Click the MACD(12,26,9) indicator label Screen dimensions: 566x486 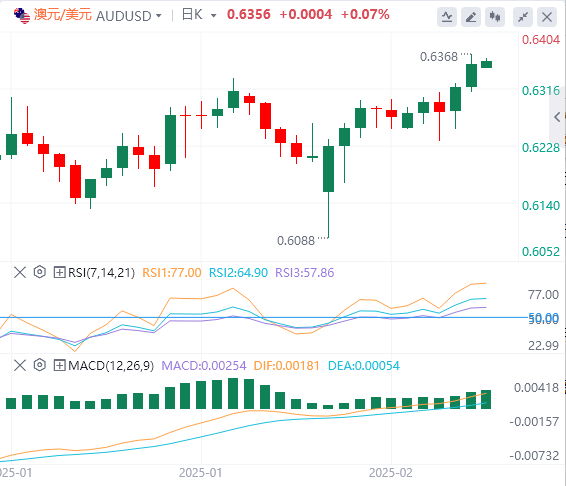pos(111,366)
